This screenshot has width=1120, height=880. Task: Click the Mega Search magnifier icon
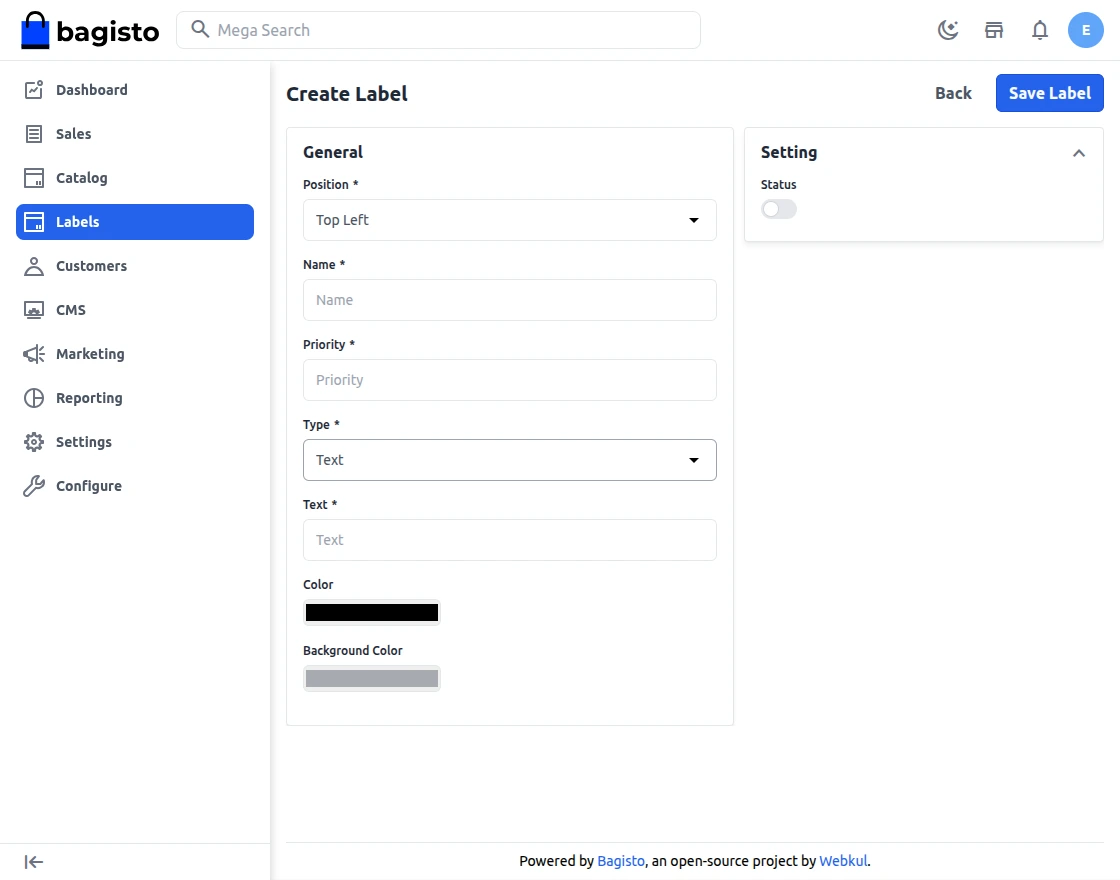(200, 29)
